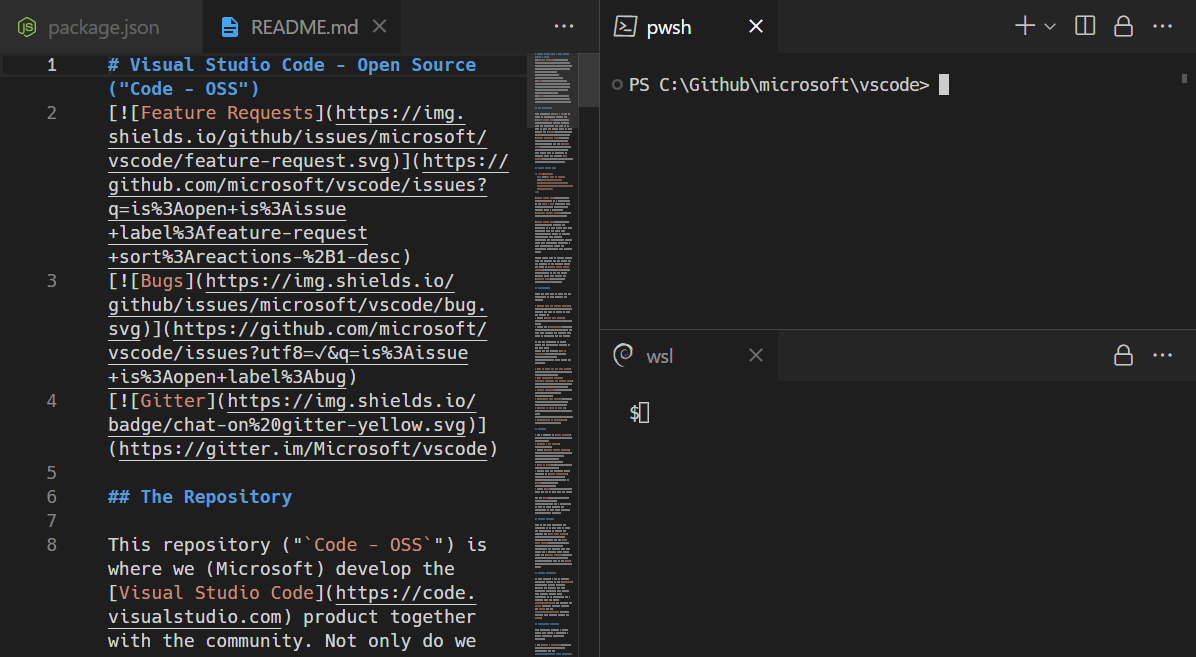Viewport: 1196px width, 657px height.
Task: Open the editor tab bar ellipsis menu
Action: (564, 26)
